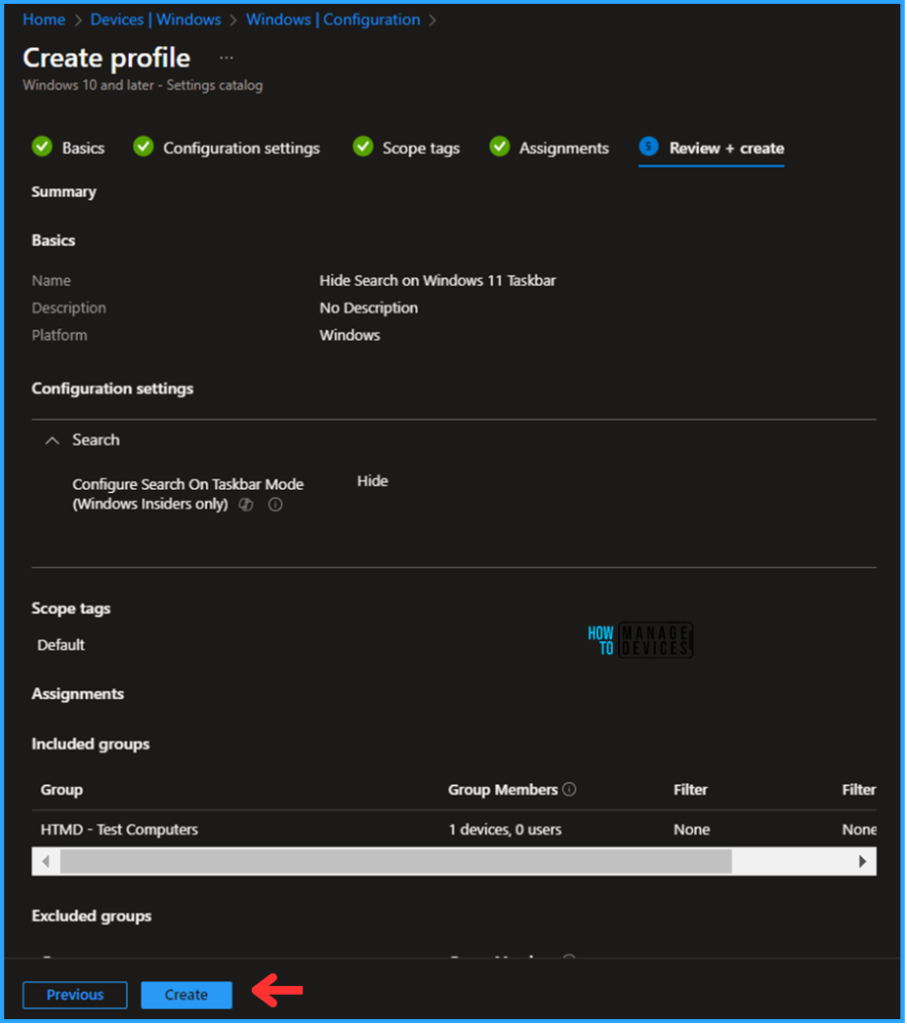Click the info icon next to Group Members
Image resolution: width=907 pixels, height=1024 pixels.
569,790
